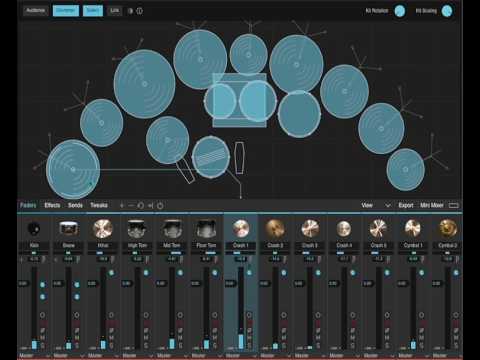This screenshot has width=480, height=360.
Task: Click the Snare channel name label
Action: (x=69, y=246)
